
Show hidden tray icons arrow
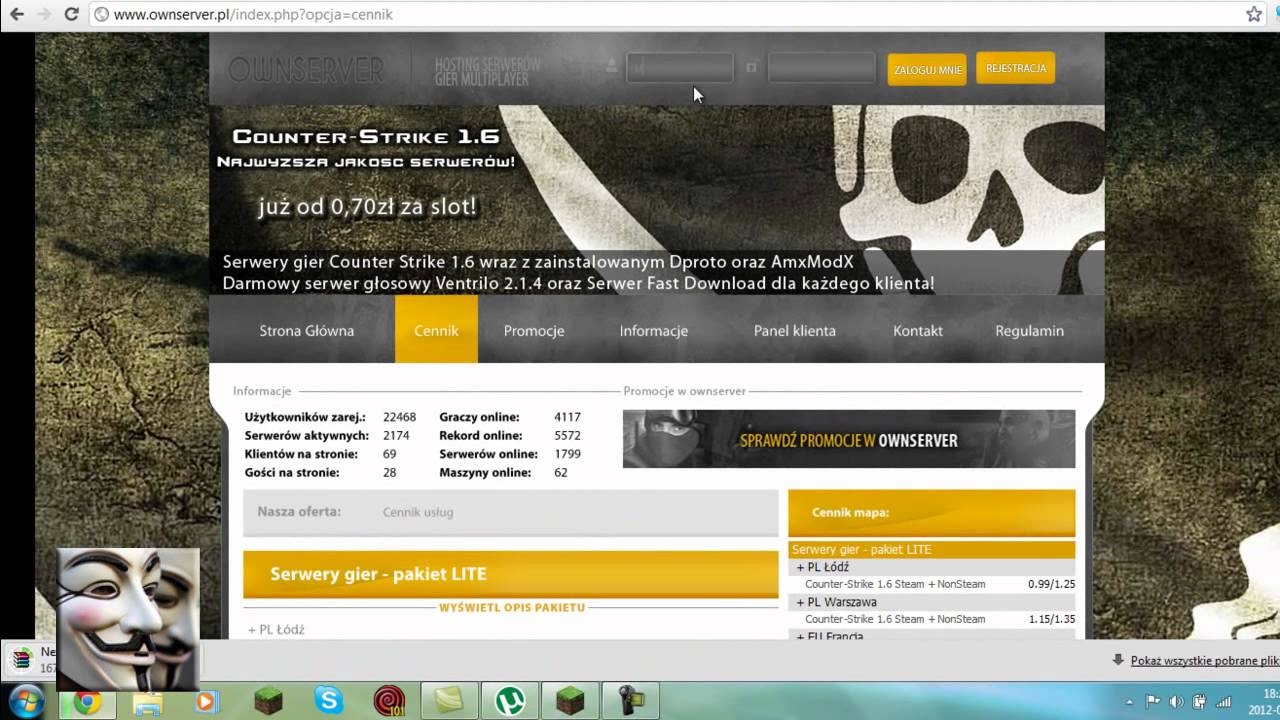pyautogui.click(x=1129, y=702)
